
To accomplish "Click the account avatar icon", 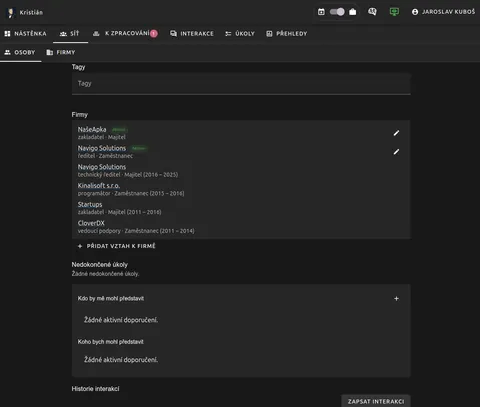I will pos(415,12).
